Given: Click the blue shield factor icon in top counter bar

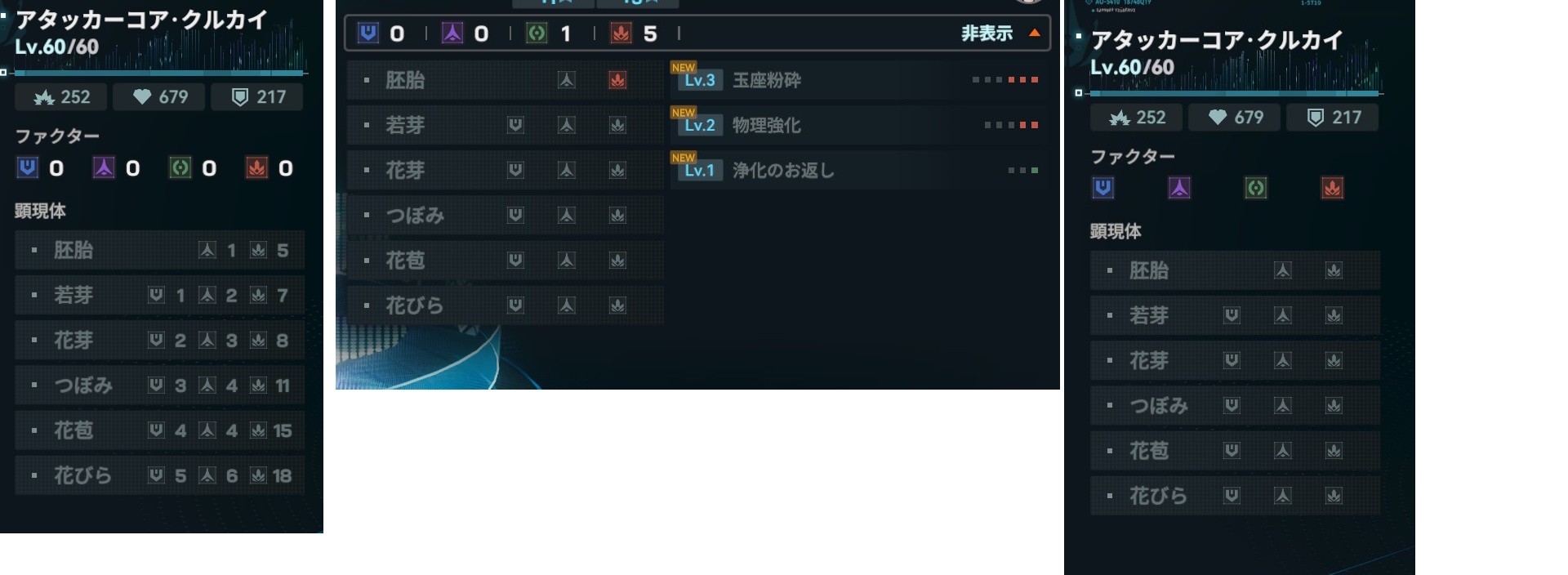Looking at the screenshot, I should click(x=368, y=33).
